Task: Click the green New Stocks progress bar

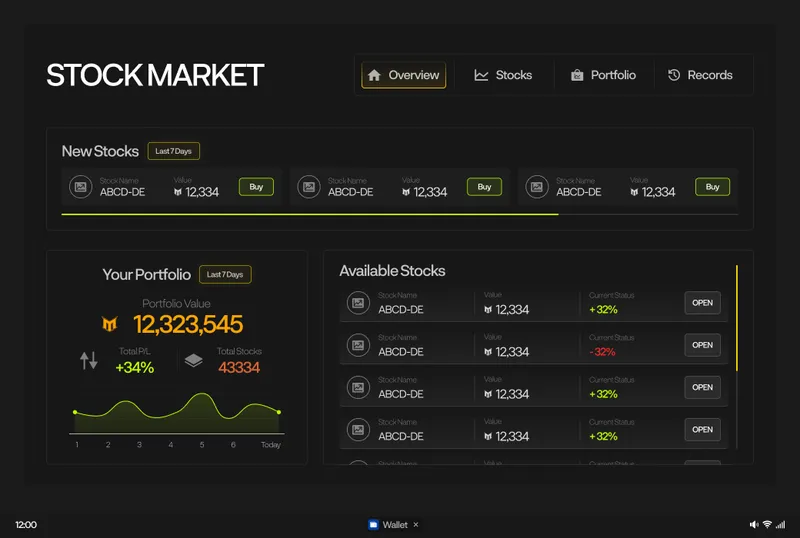Action: 310,214
